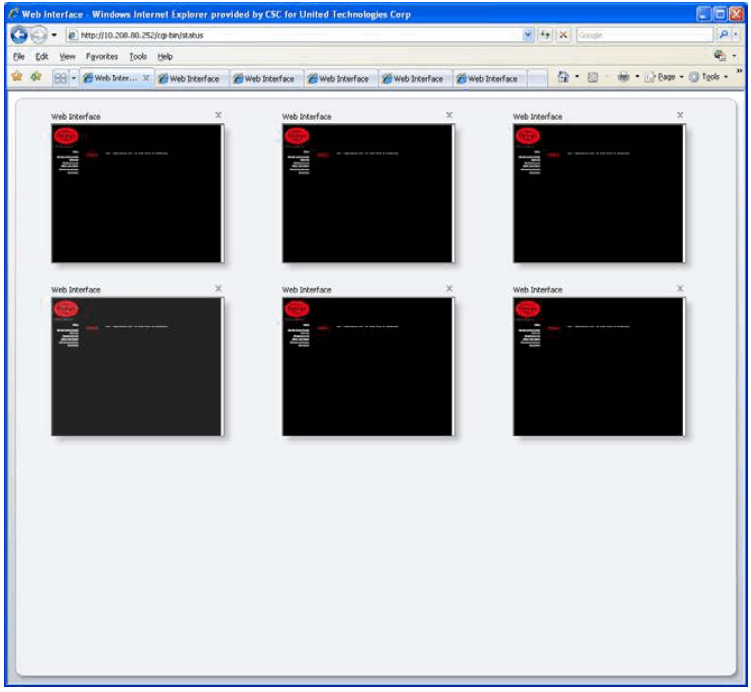
Task: Close the top-right thumbnail's tab
Action: coord(680,115)
